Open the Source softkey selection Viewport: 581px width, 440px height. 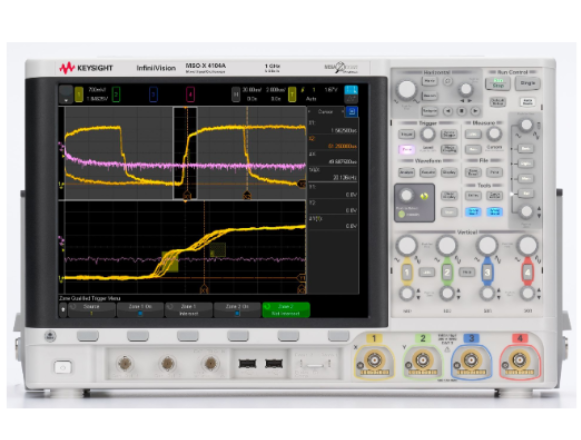pyautogui.click(x=92, y=310)
